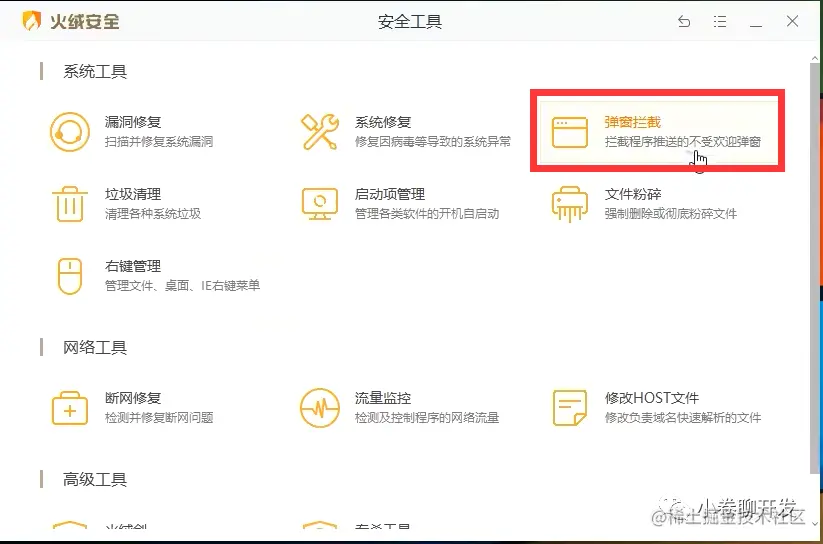Click the 管理各类软件的开机自启动 description
The height and width of the screenshot is (544, 823).
tap(427, 214)
